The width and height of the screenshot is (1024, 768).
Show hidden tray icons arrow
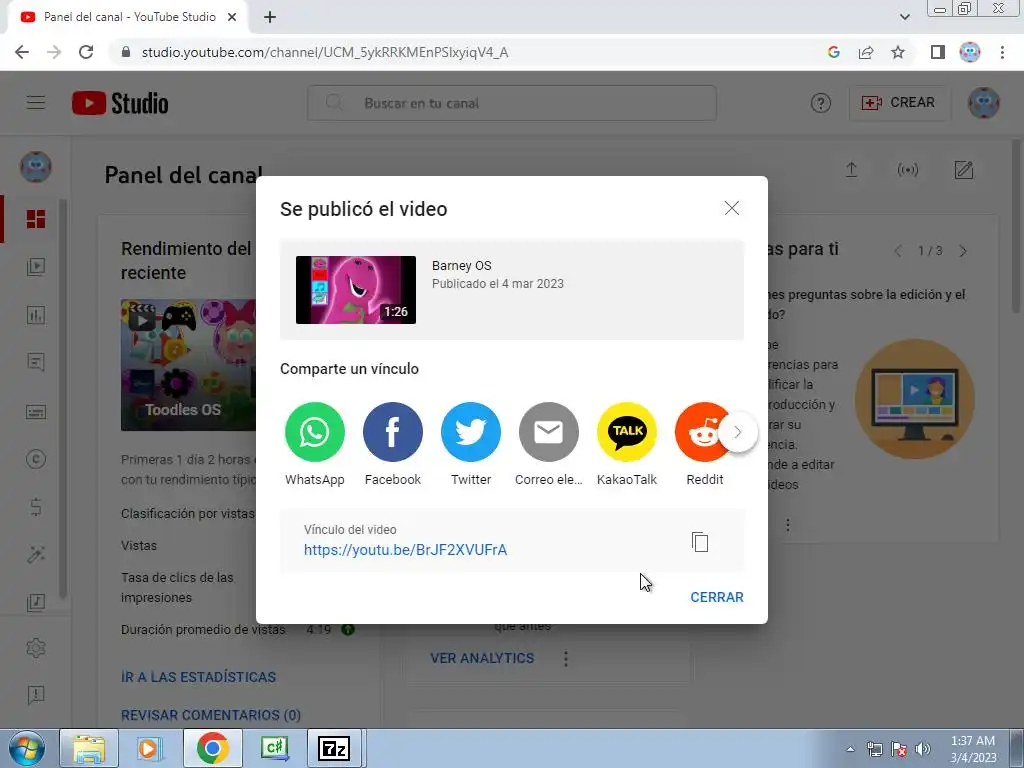click(850, 749)
